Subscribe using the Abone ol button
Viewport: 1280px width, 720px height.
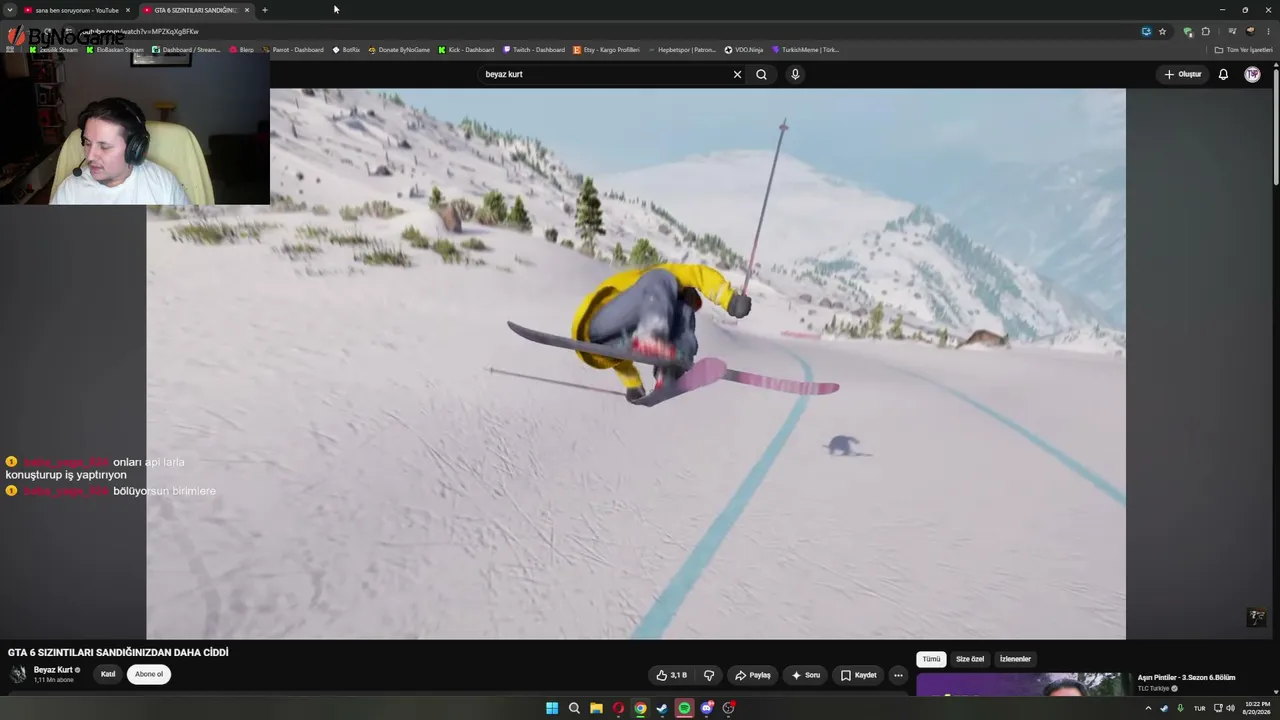pyautogui.click(x=149, y=674)
